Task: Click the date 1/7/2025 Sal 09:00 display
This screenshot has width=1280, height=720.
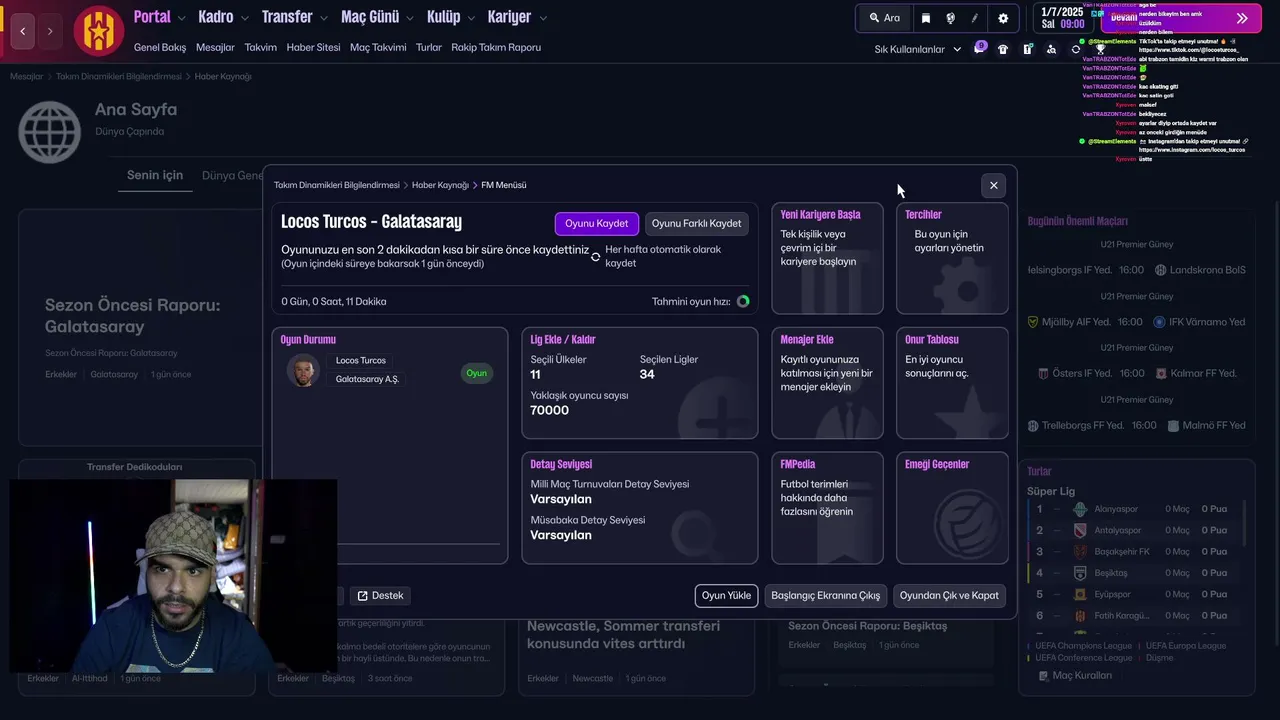Action: coord(1062,17)
